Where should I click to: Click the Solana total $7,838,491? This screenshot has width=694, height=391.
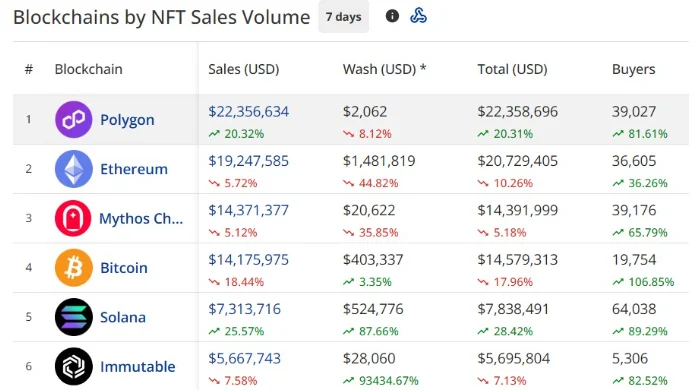(x=513, y=309)
